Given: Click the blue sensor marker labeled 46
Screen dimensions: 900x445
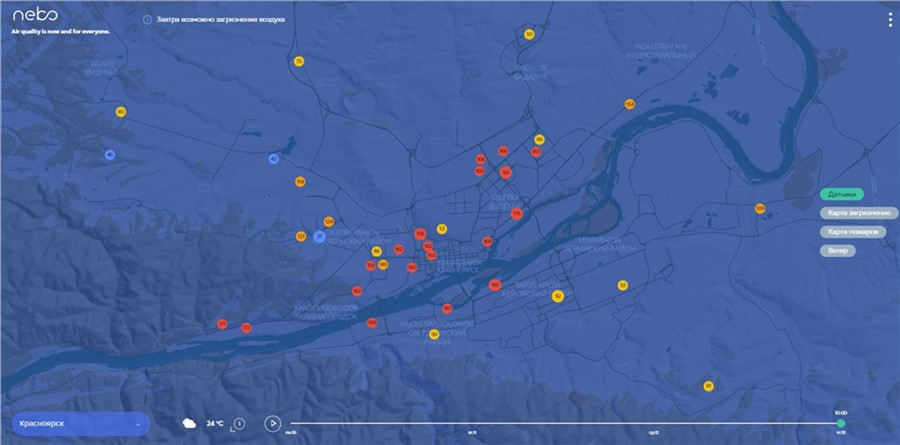Looking at the screenshot, I should pos(110,155).
